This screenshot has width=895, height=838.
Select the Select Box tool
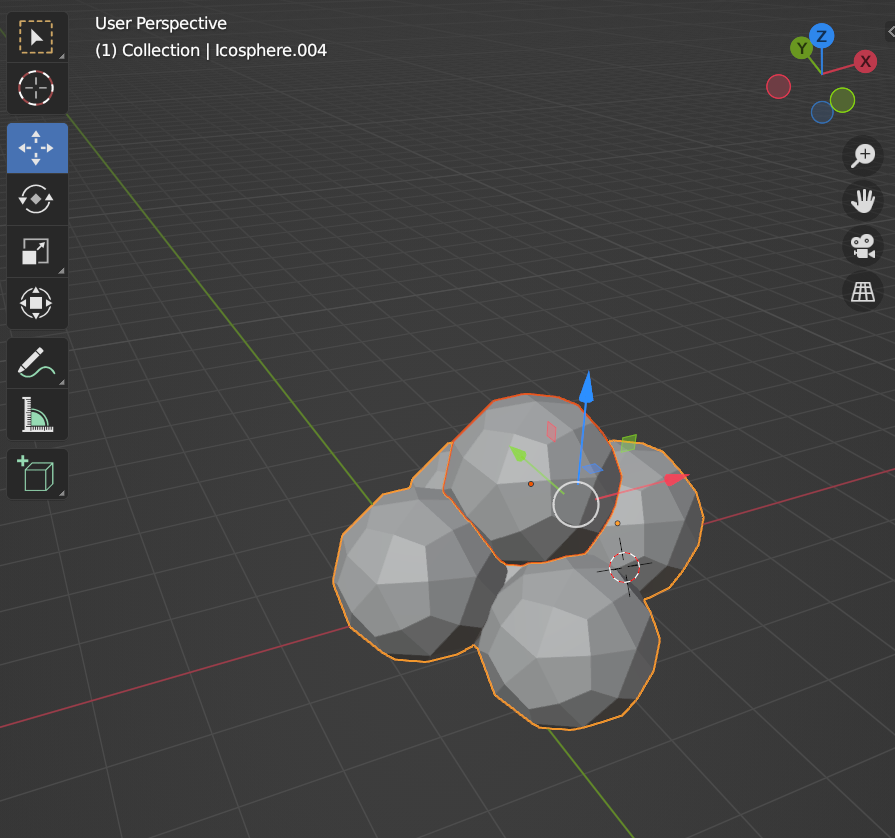[x=37, y=38]
